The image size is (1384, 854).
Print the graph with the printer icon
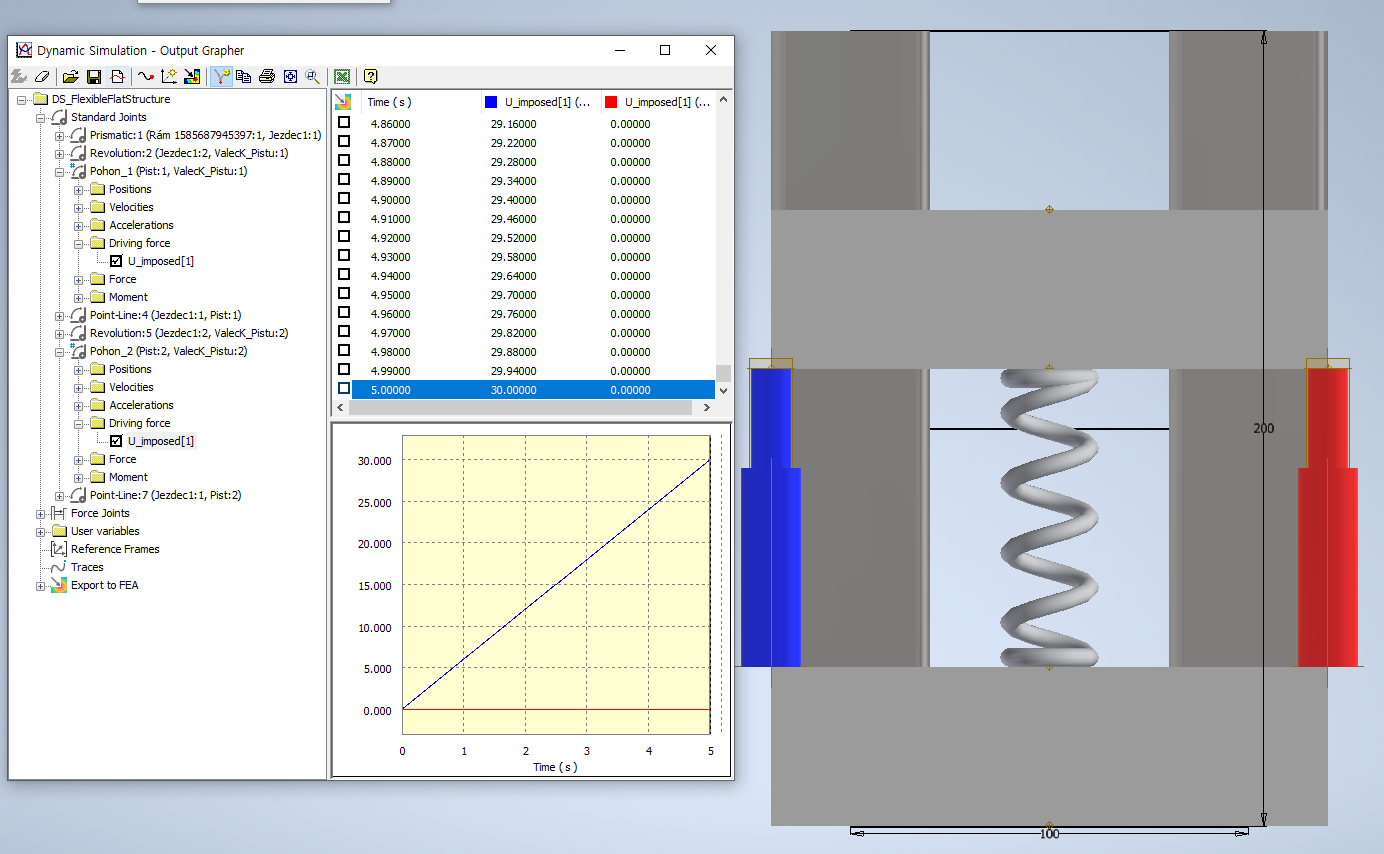[267, 76]
